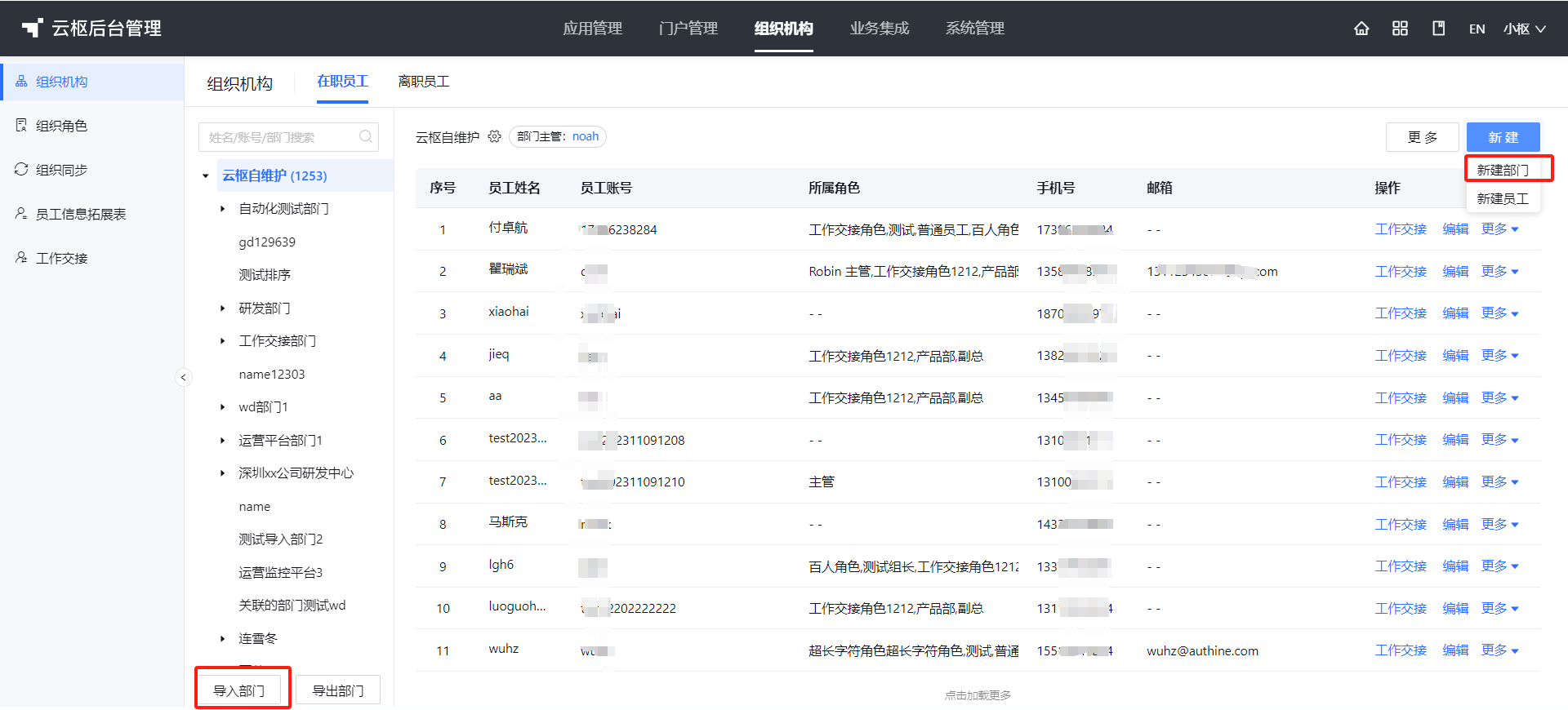Expand the 自动化测试部门 tree node
Viewport: 1568px width, 710px height.
pyautogui.click(x=222, y=209)
